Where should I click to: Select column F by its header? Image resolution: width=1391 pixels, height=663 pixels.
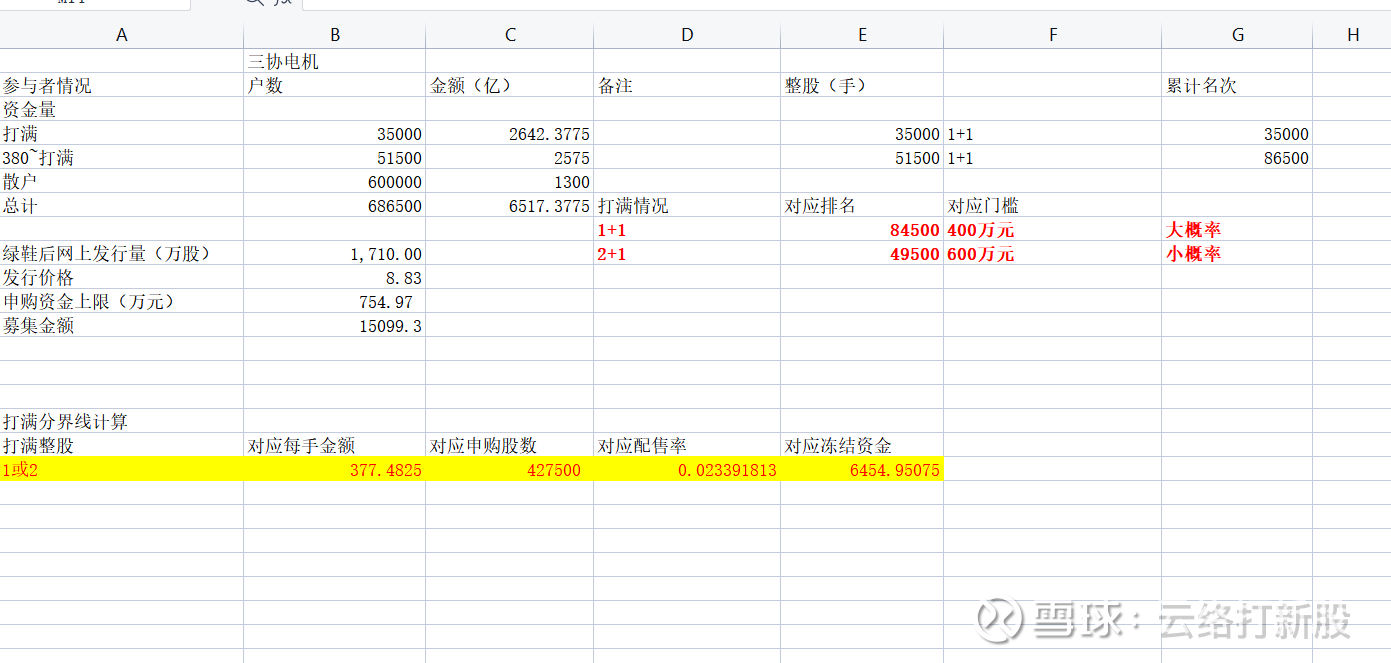click(1053, 35)
